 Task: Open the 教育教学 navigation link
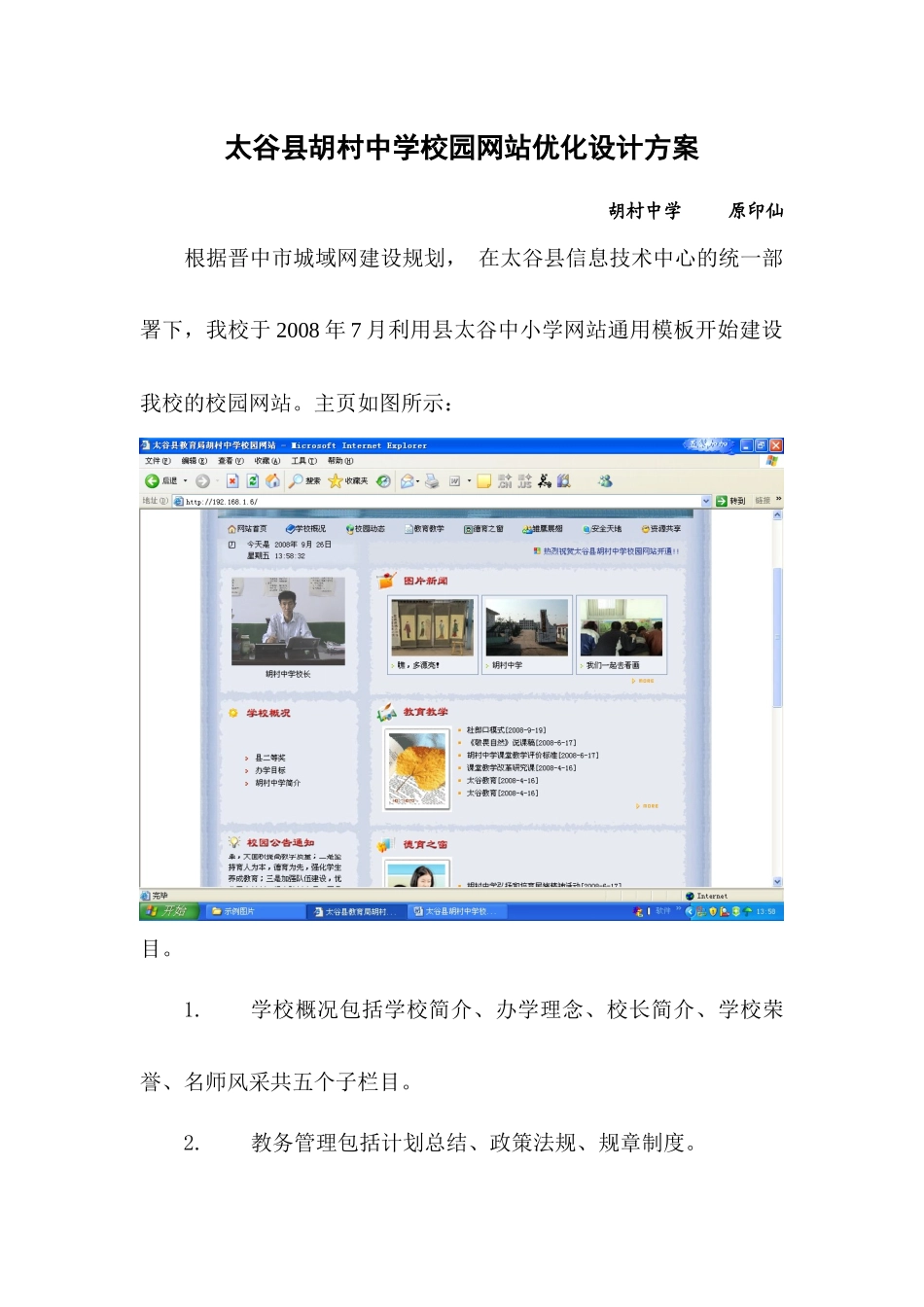pyautogui.click(x=425, y=529)
